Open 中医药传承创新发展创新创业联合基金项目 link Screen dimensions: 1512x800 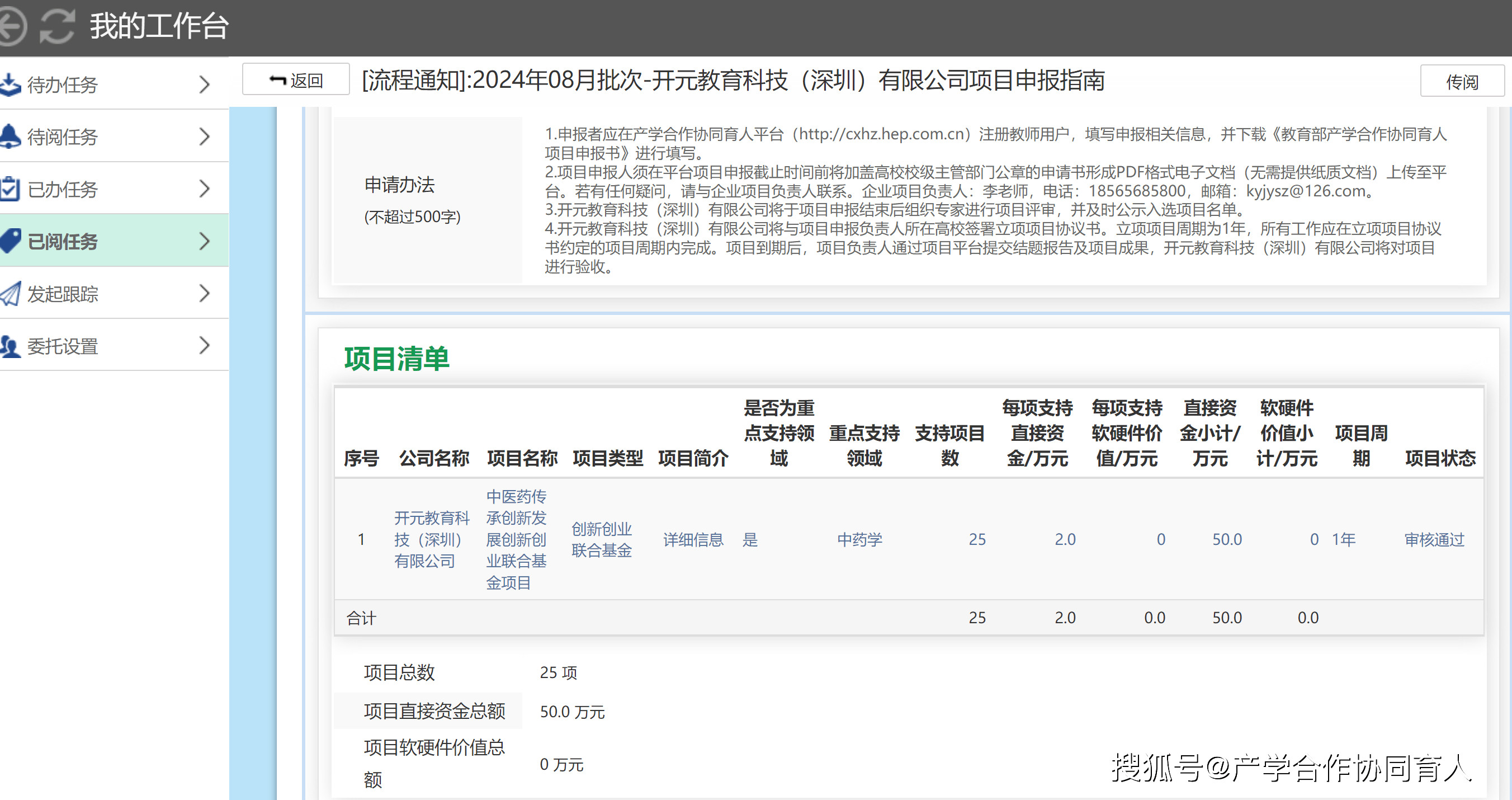pyautogui.click(x=517, y=539)
